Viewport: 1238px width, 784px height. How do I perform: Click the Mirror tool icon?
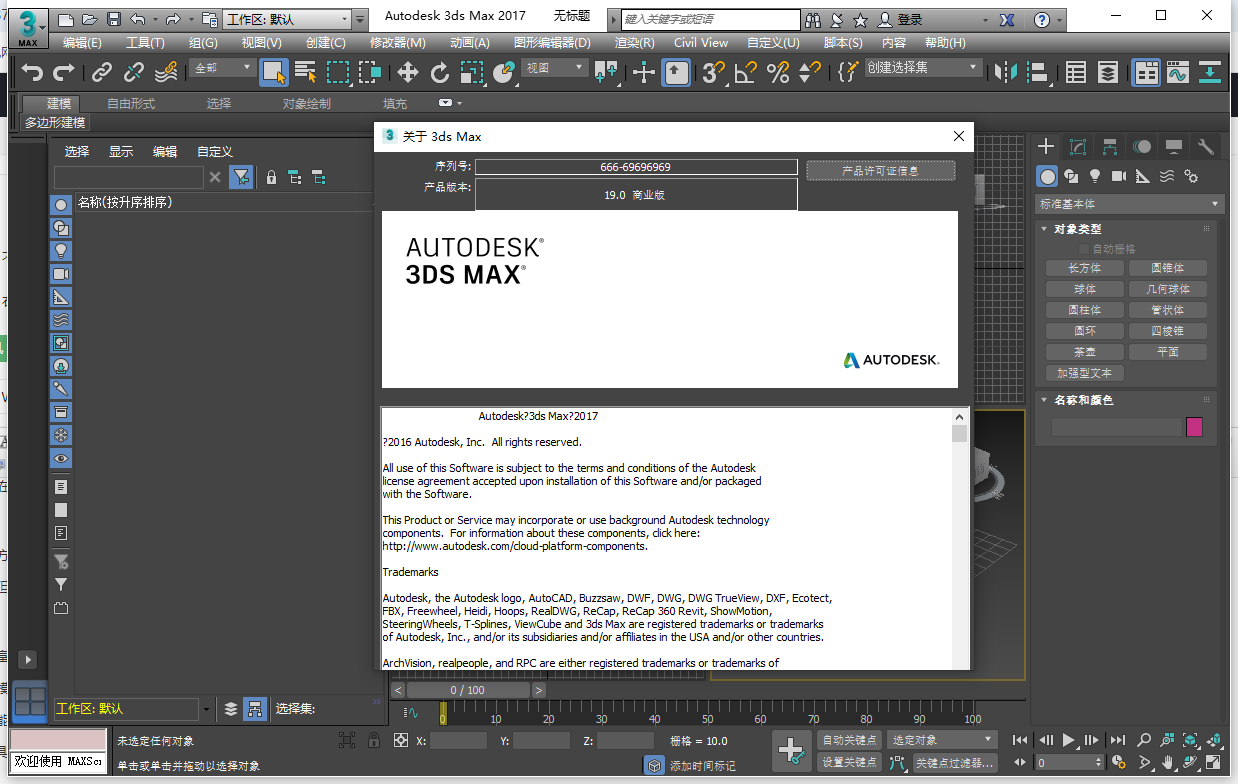[x=1006, y=72]
